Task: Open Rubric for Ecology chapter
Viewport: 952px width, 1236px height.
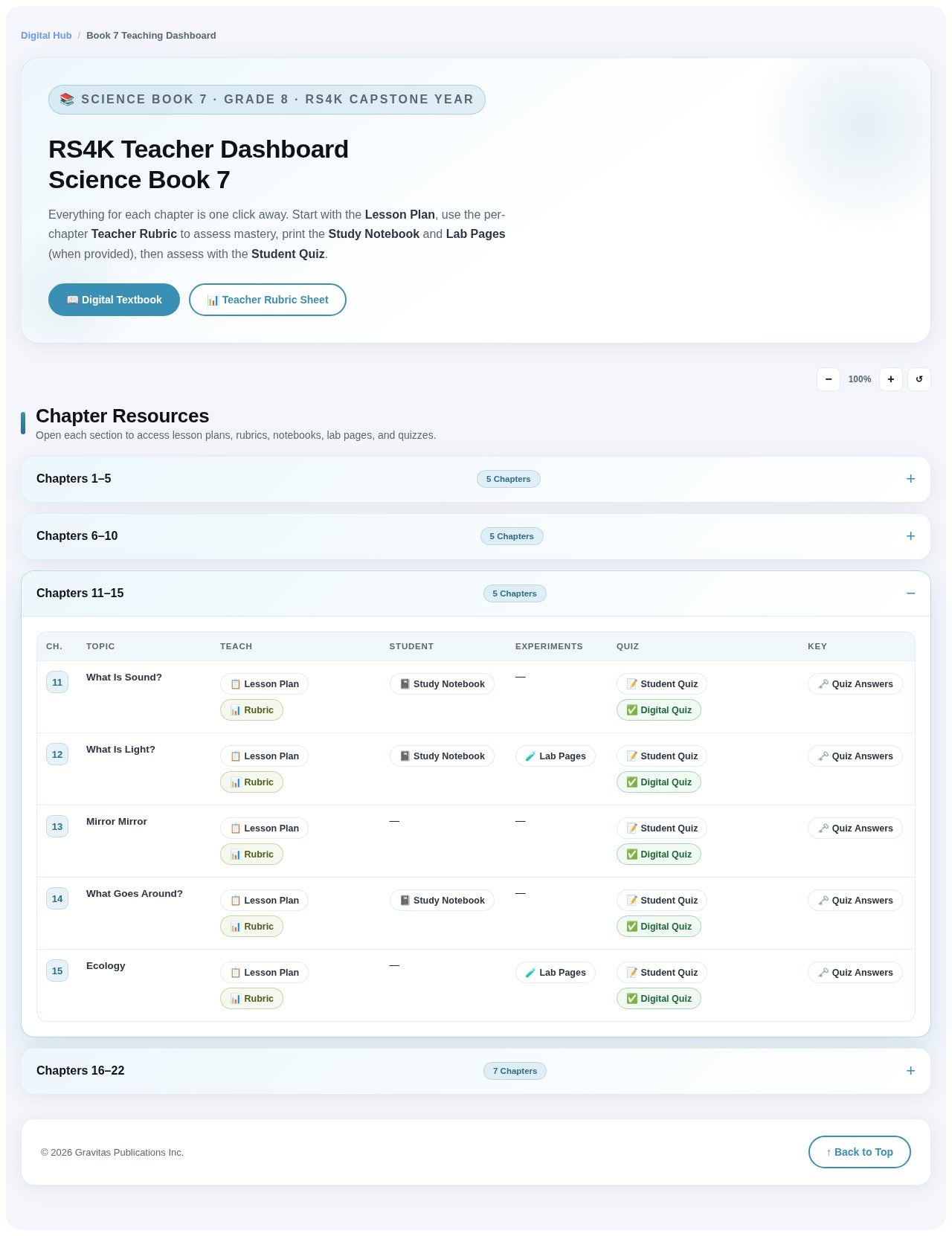Action: coord(251,999)
